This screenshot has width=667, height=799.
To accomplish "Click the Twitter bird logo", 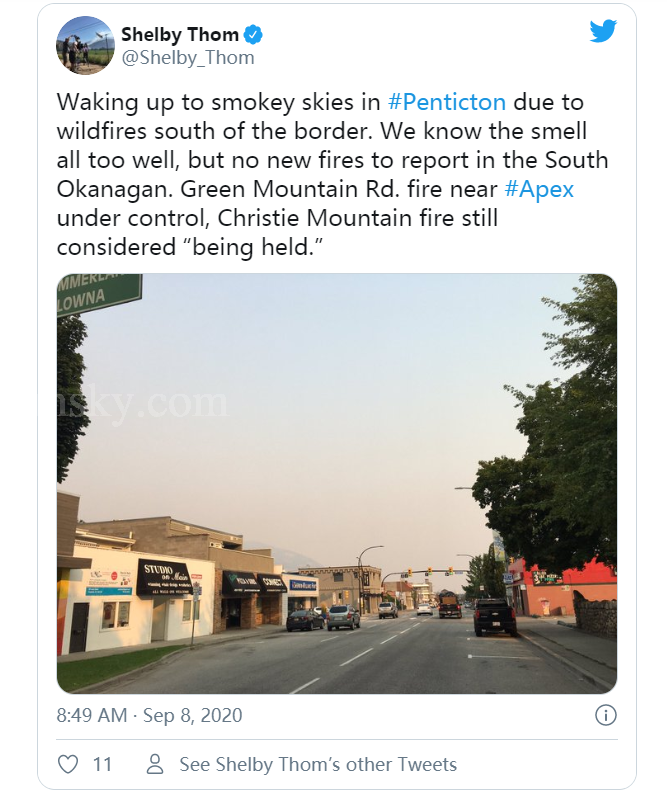I will (603, 31).
